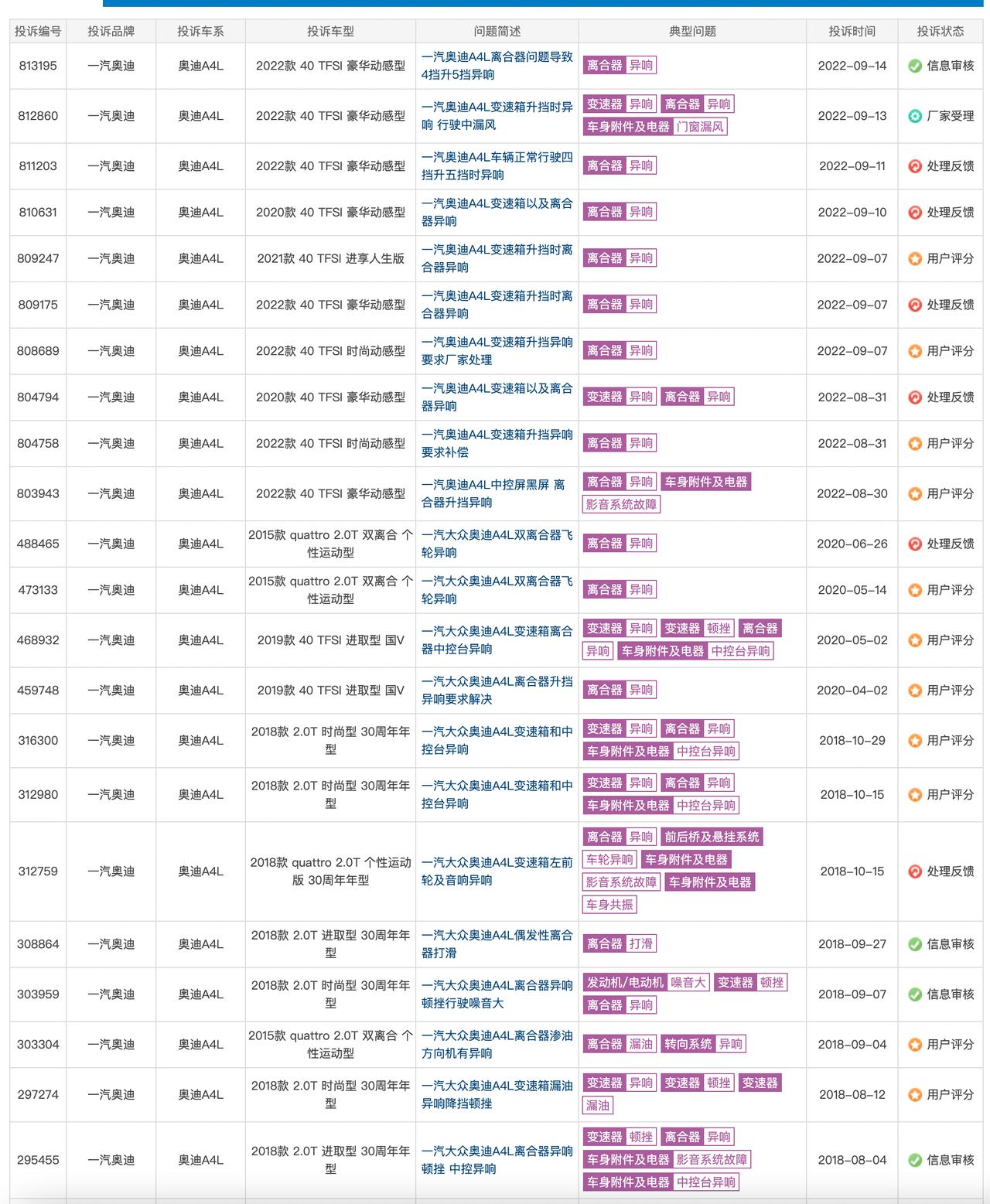This screenshot has width=990, height=1204.
Task: Click the 用户评分 star icon in row 303304
Action: click(915, 1045)
